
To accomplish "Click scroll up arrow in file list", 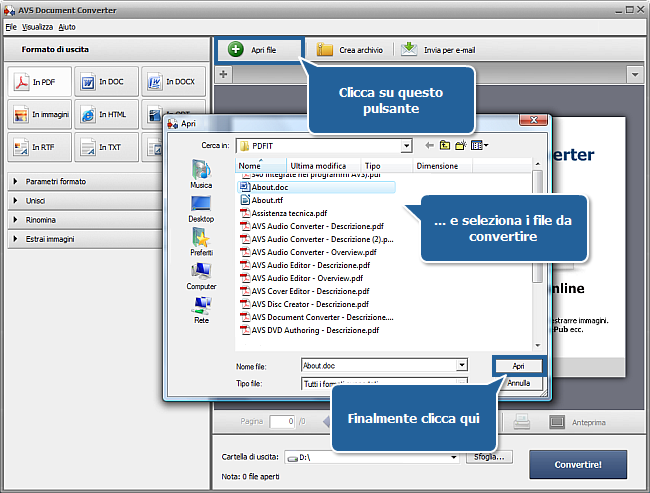I will [x=537, y=164].
